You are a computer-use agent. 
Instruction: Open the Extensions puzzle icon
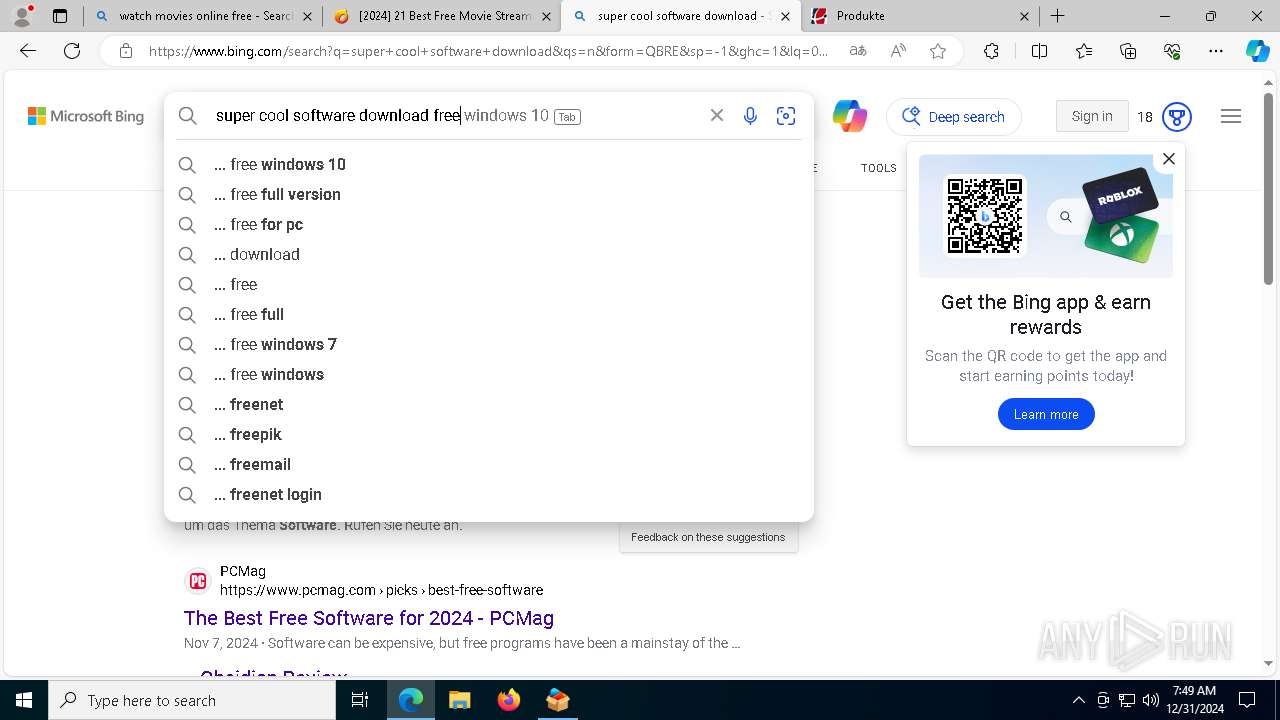pyautogui.click(x=991, y=51)
